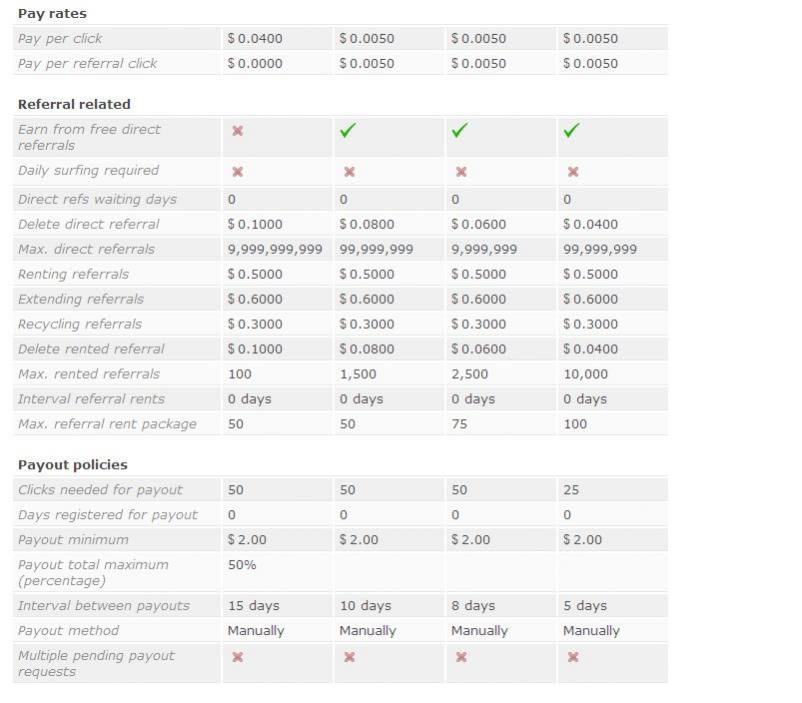Click the 10,000 max rented referrals value
Image resolution: width=802 pixels, height=703 pixels.
click(x=585, y=374)
